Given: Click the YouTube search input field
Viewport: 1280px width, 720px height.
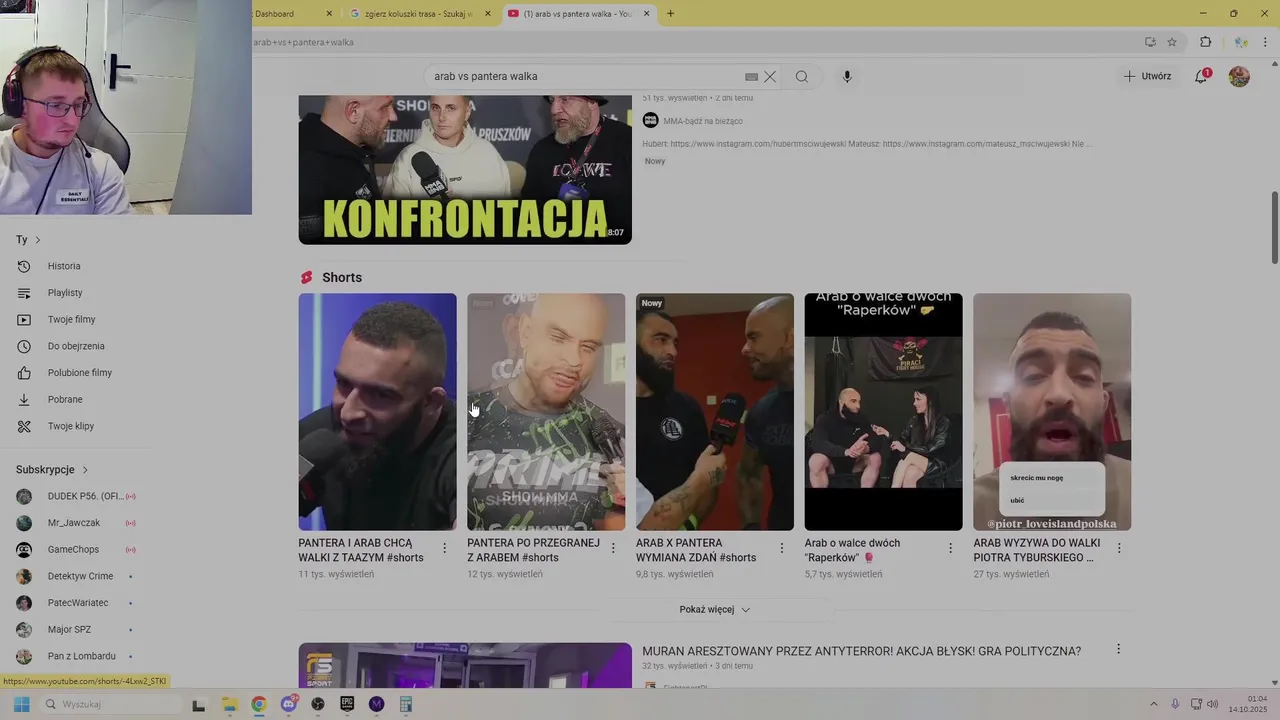Looking at the screenshot, I should coord(585,76).
